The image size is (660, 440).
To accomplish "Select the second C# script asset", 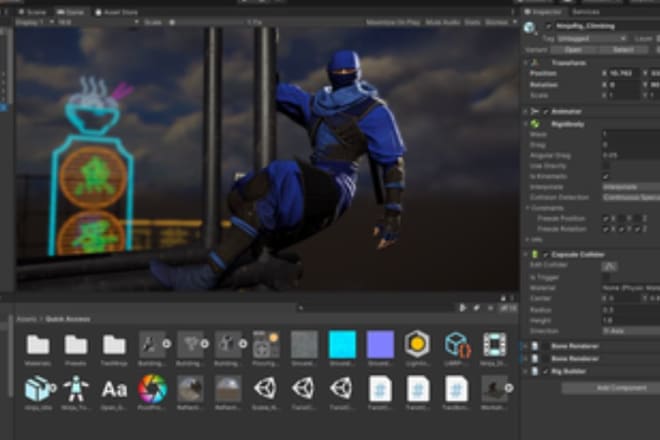I will 418,388.
